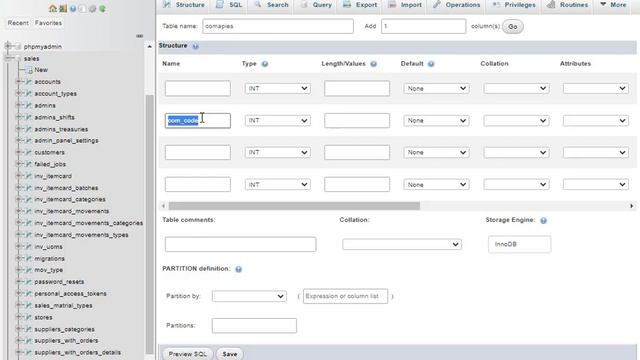Viewport: 640px width, 360px height.
Task: Switch to the Structure tab
Action: [x=184, y=5]
